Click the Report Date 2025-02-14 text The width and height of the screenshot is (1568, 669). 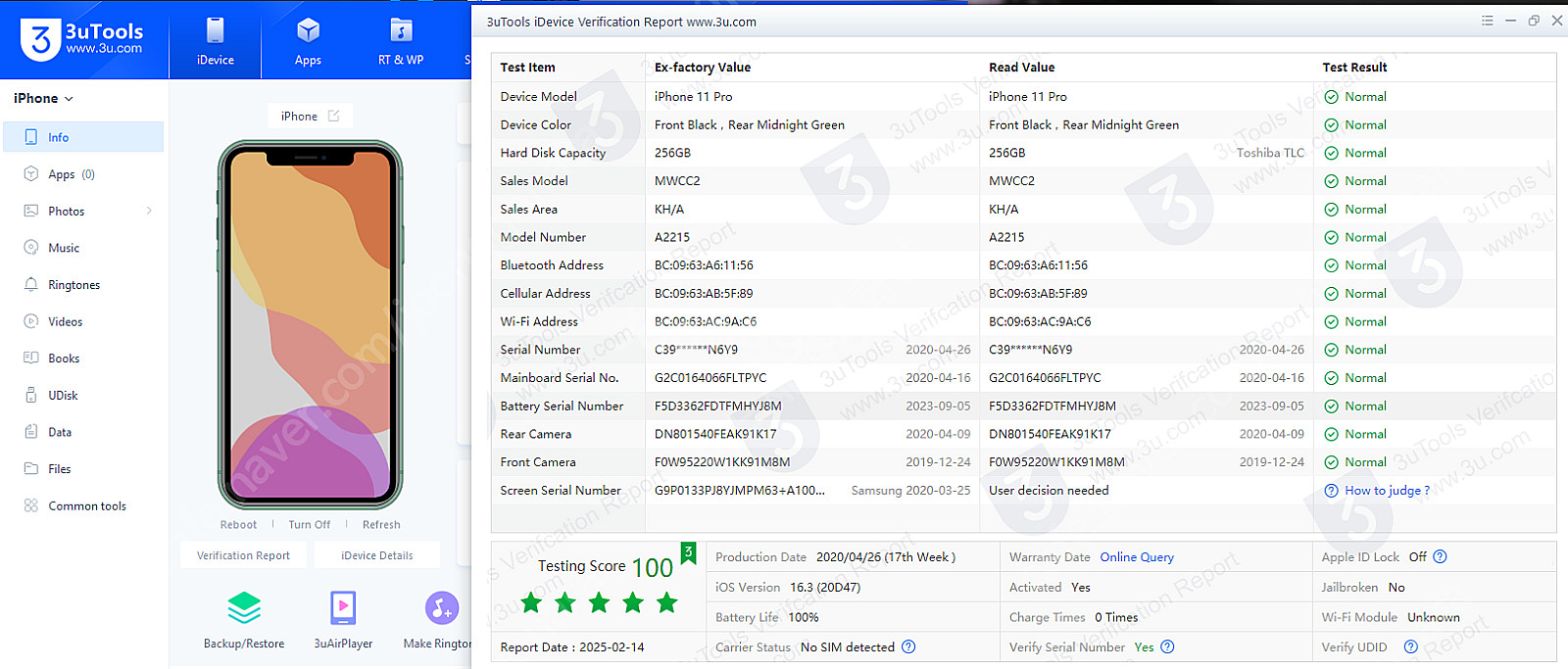(x=572, y=647)
